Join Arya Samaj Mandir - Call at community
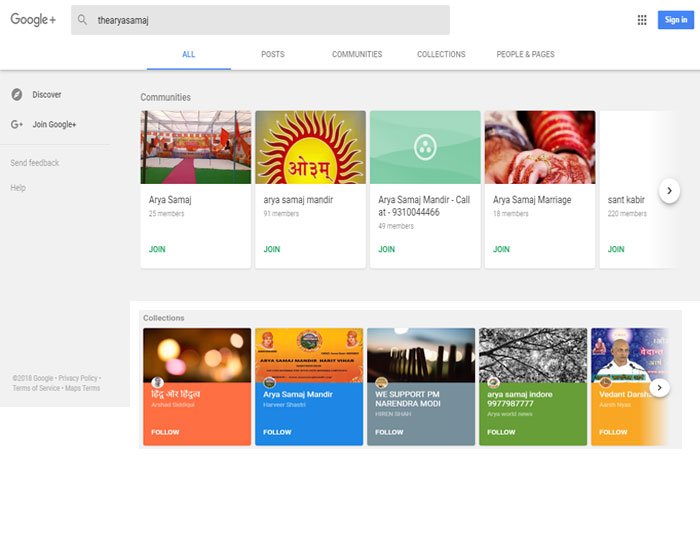 387,249
